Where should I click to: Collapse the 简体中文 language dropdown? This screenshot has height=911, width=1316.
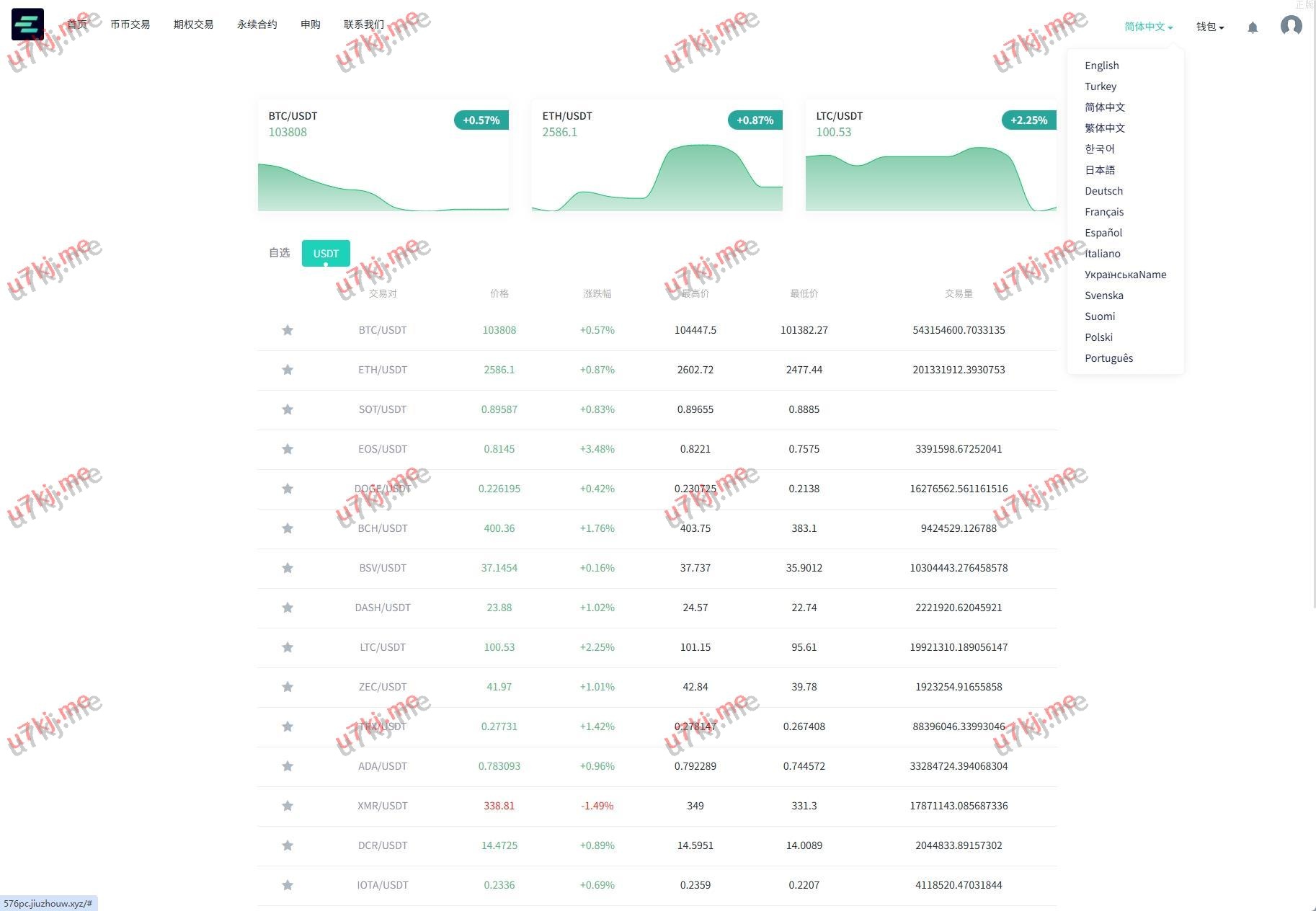pyautogui.click(x=1148, y=27)
